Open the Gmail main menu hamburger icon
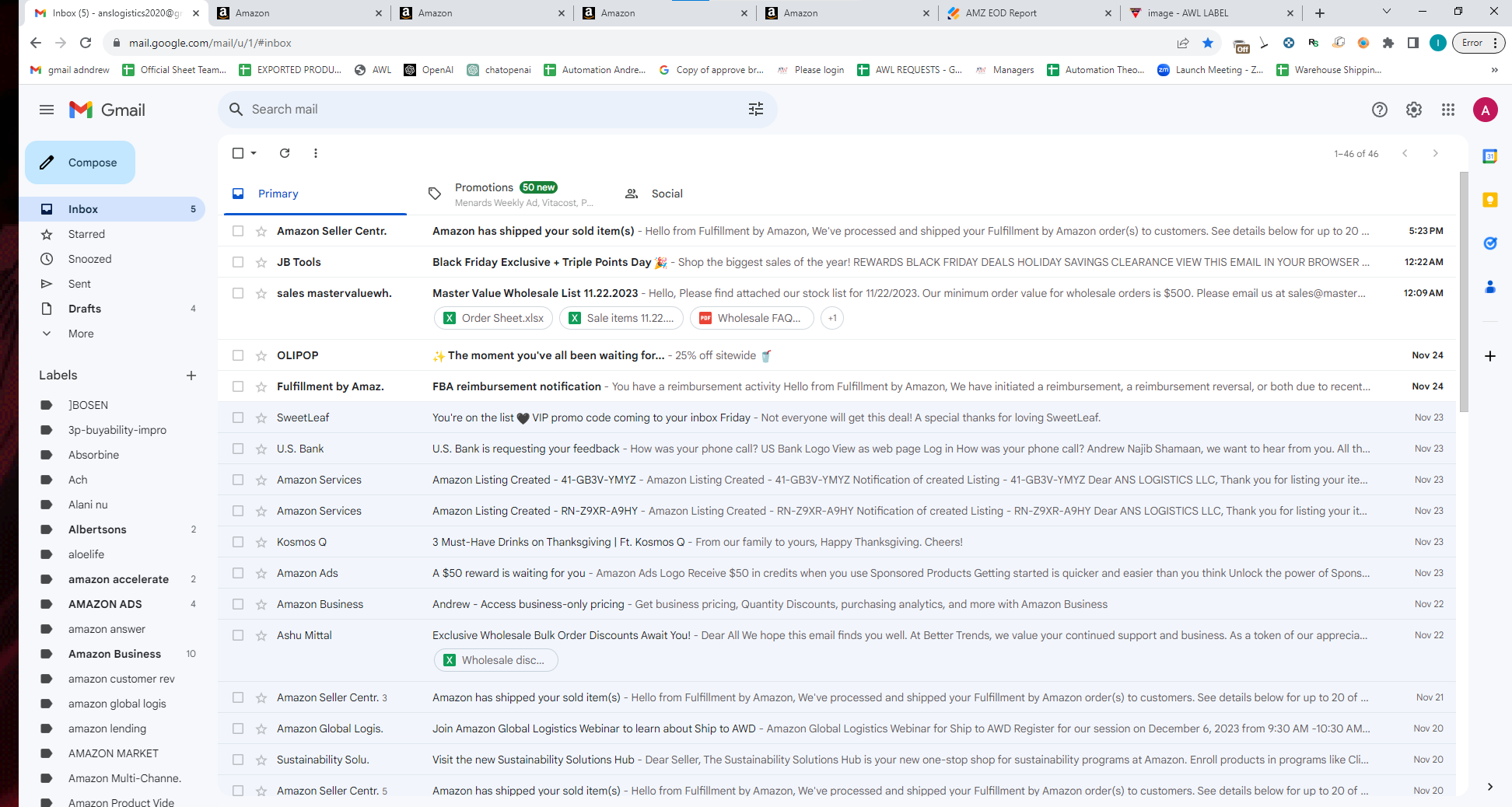Screen dimensions: 1512x807 [47, 110]
